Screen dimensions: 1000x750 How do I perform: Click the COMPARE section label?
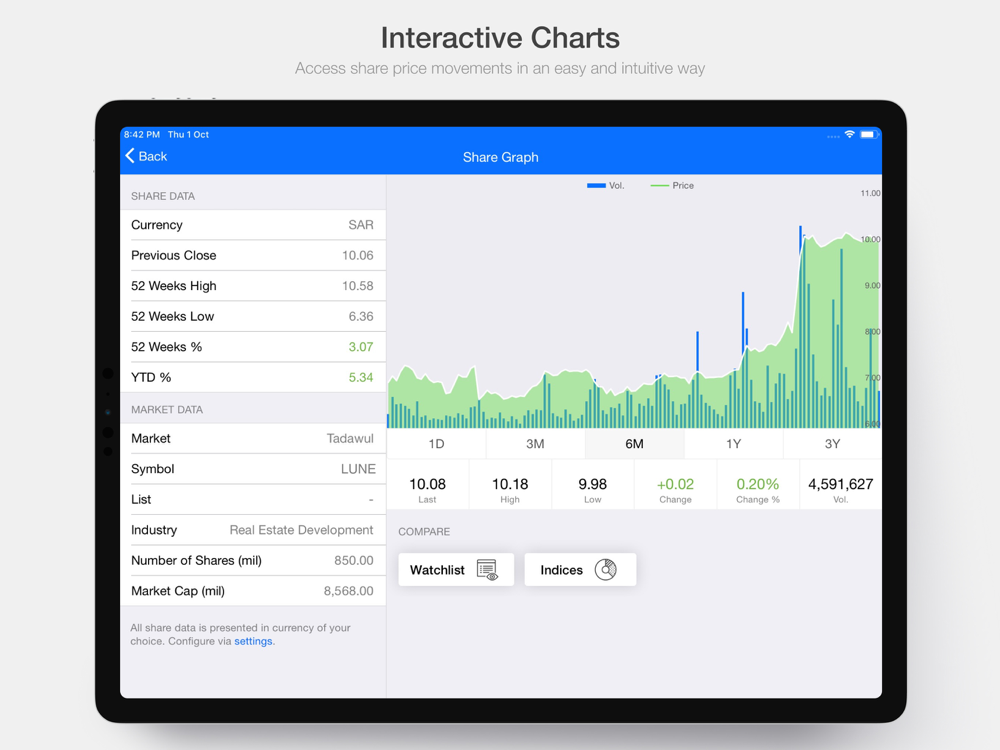[x=424, y=532]
